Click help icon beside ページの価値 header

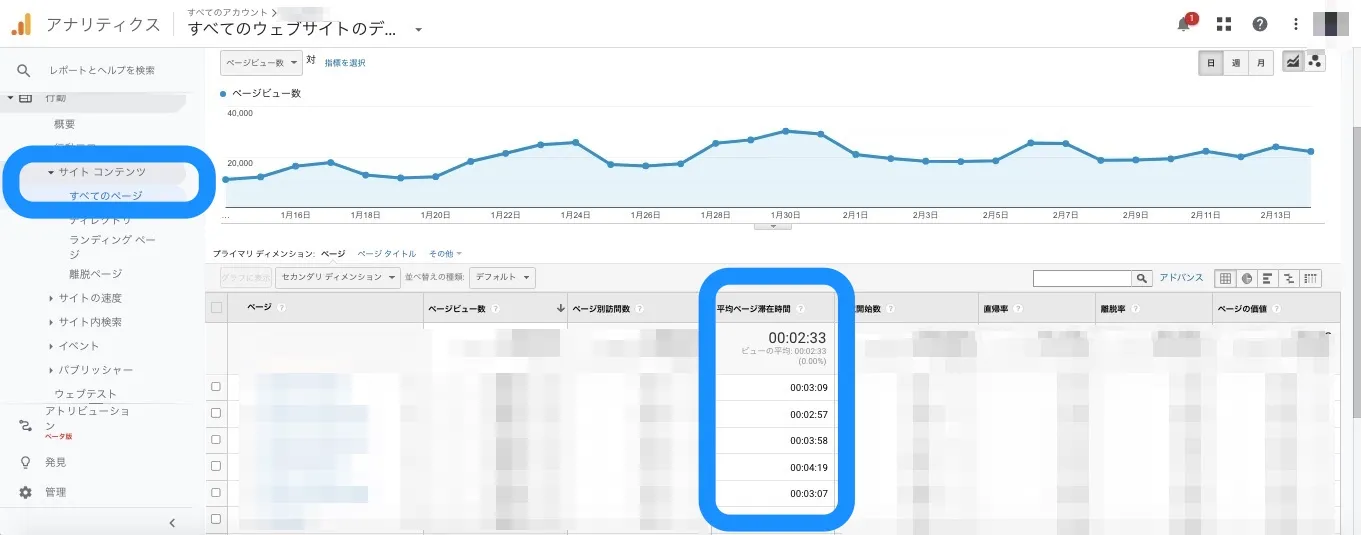click(1277, 309)
